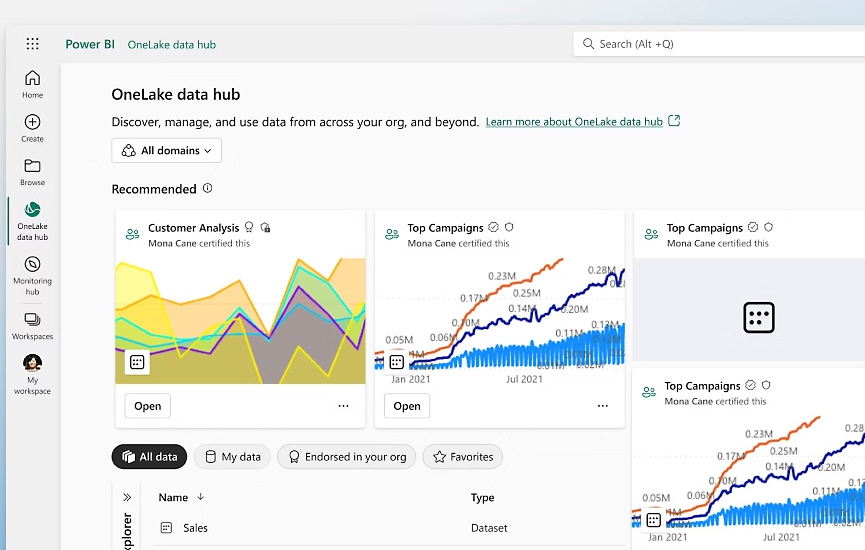Expand the collapsed Explorer pane chevron
Screen dimensions: 865x550
coord(127,497)
